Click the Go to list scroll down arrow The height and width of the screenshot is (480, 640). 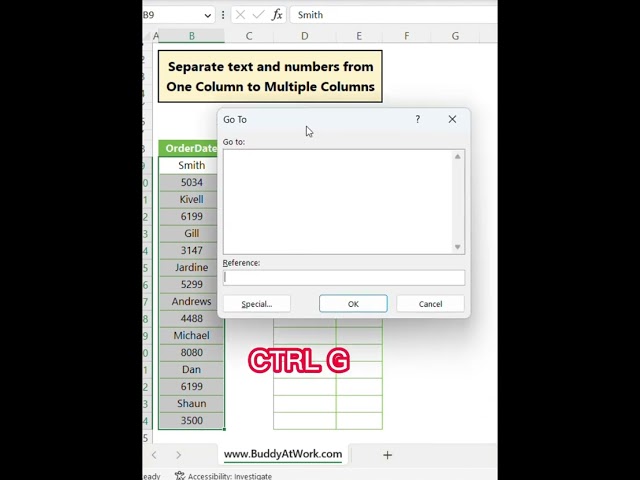point(458,247)
